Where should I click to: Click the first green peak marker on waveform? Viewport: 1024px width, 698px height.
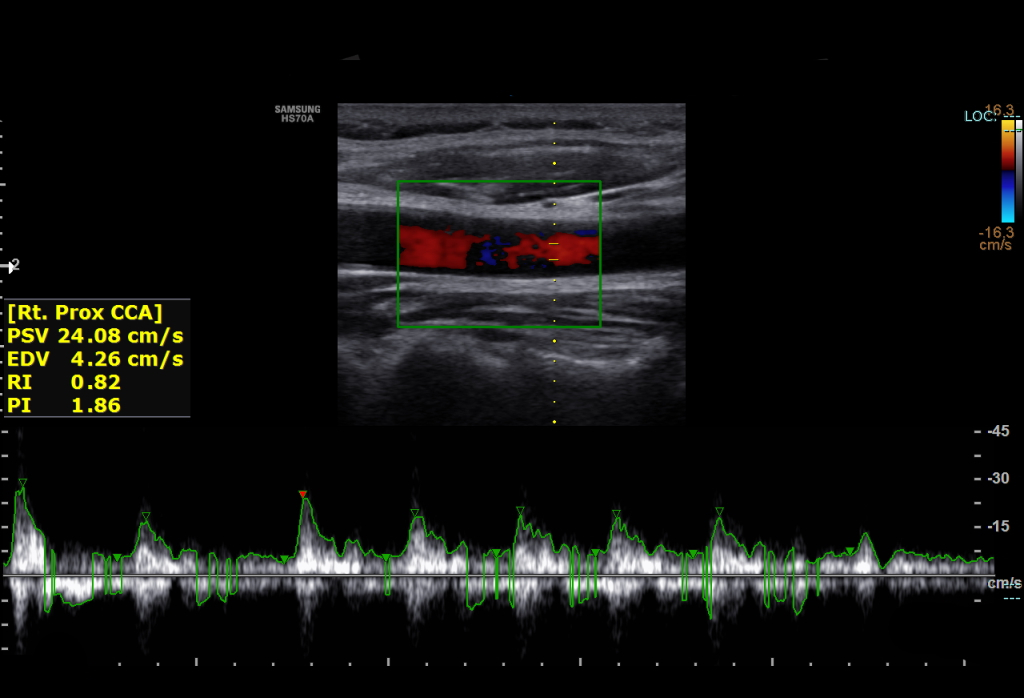(x=22, y=483)
